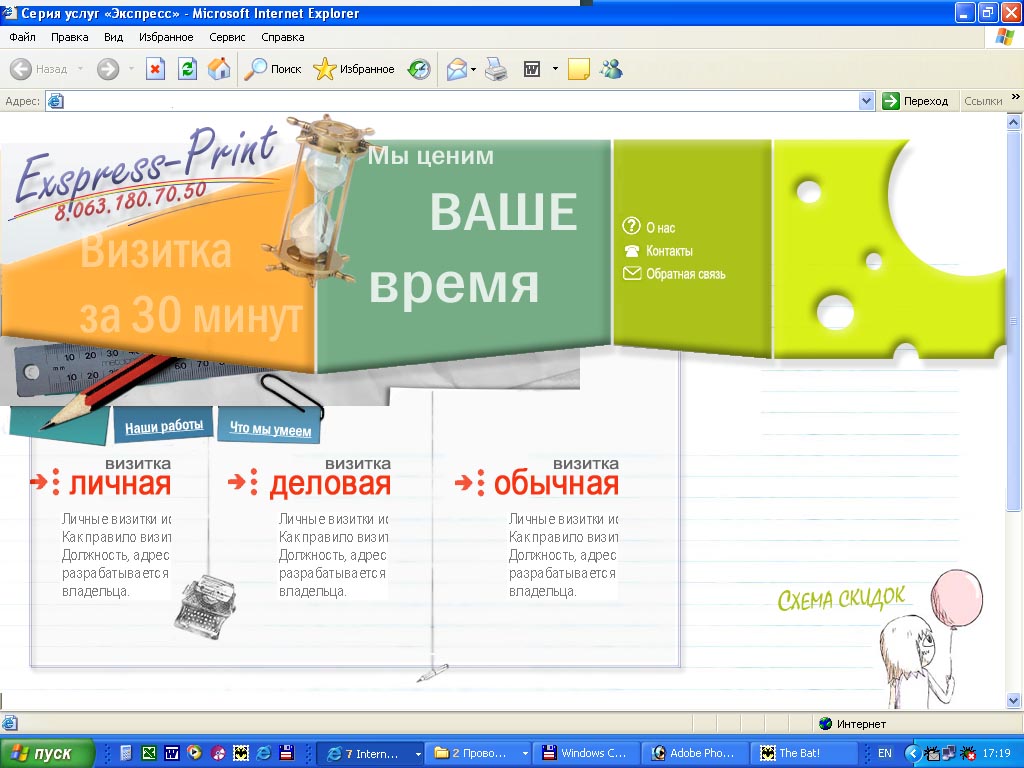Stop page loading with red X icon
The width and height of the screenshot is (1024, 768).
pos(155,69)
